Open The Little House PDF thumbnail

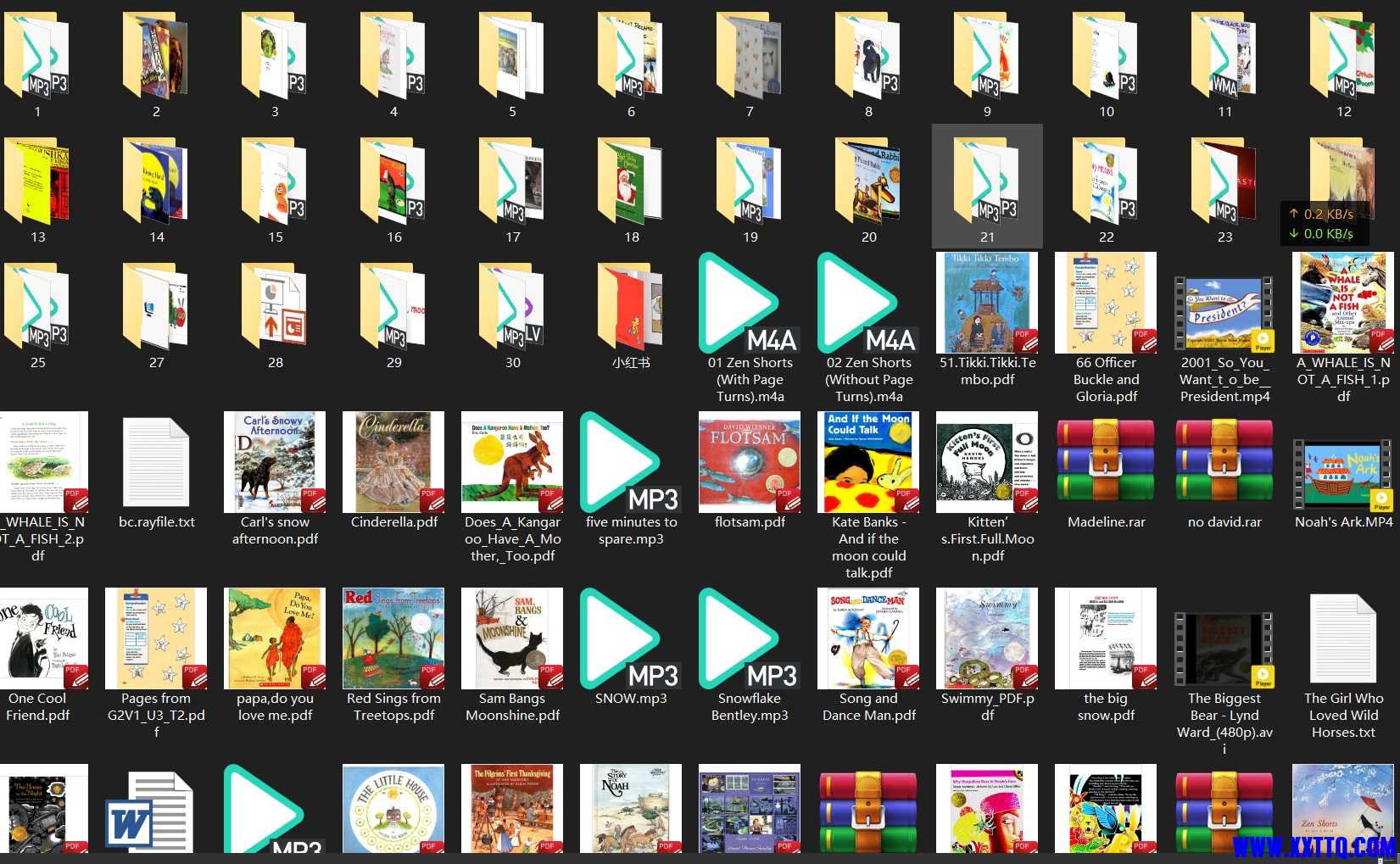pyautogui.click(x=393, y=809)
